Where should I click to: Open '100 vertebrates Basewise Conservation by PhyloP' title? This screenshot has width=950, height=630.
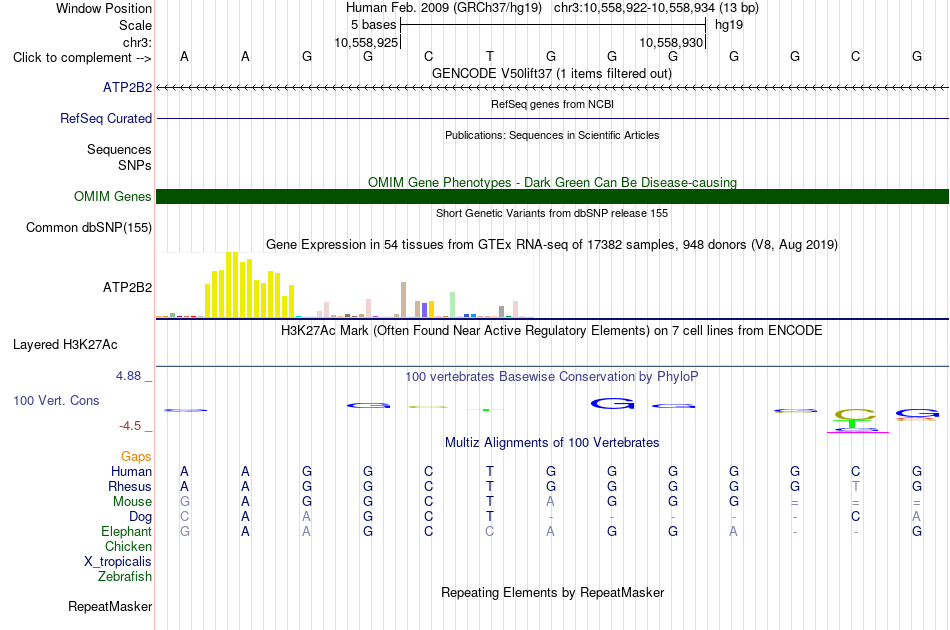(x=552, y=377)
